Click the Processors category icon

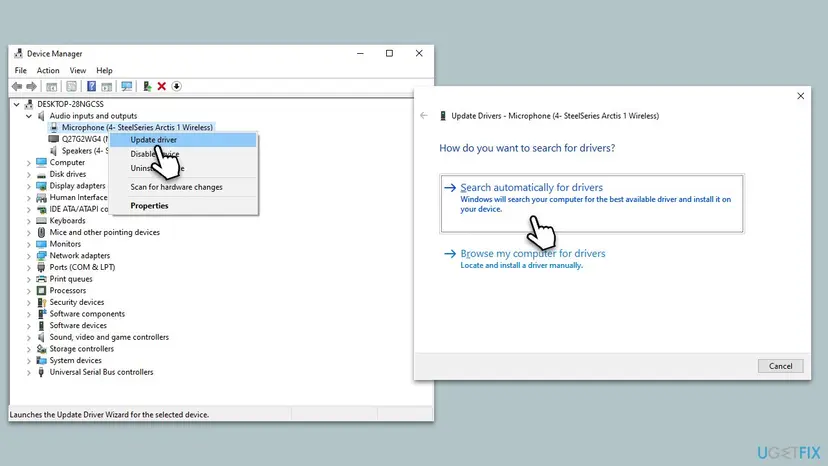41,291
